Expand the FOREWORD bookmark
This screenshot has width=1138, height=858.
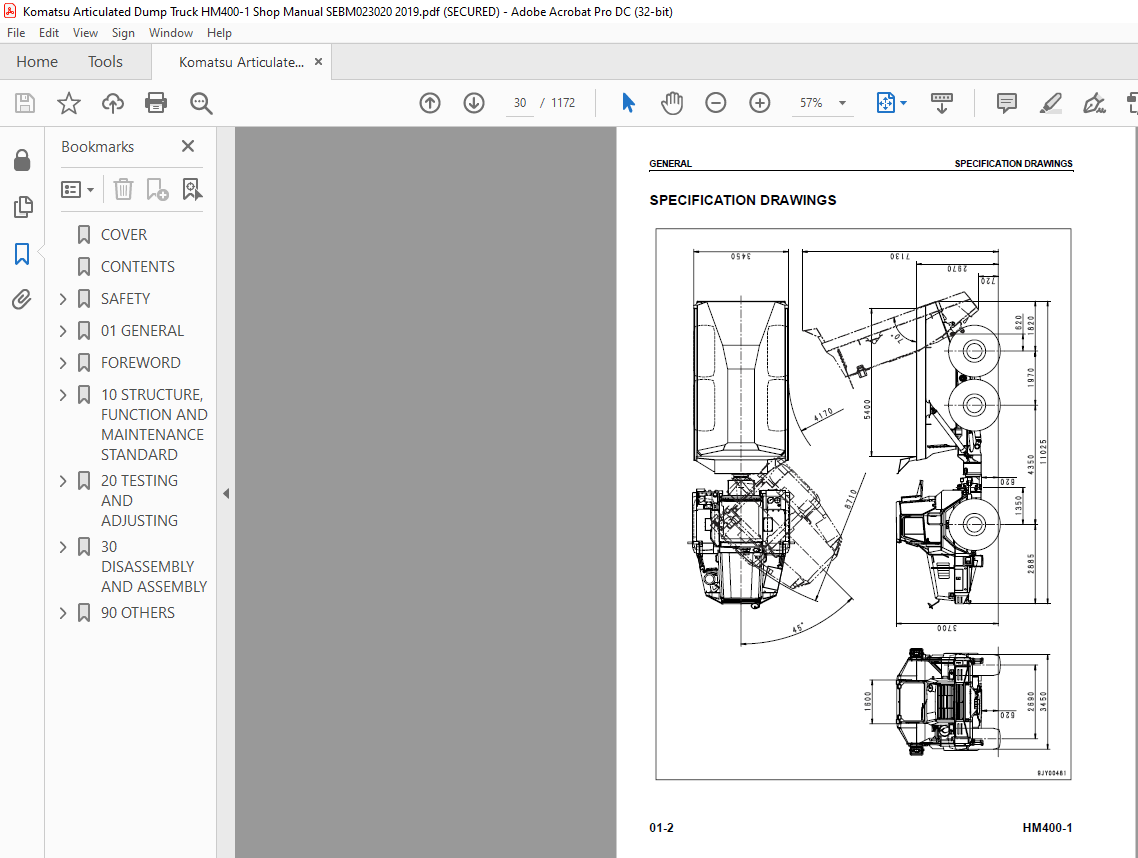pyautogui.click(x=63, y=363)
